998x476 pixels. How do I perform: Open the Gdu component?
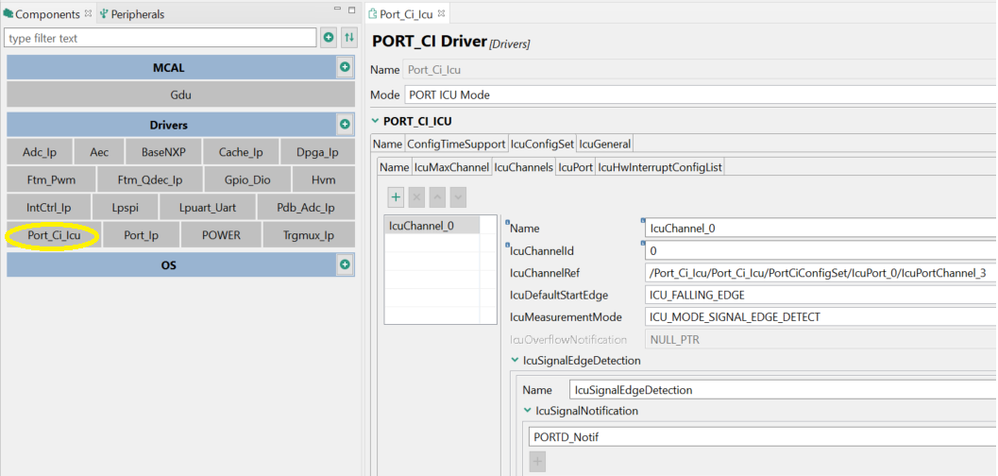181,95
